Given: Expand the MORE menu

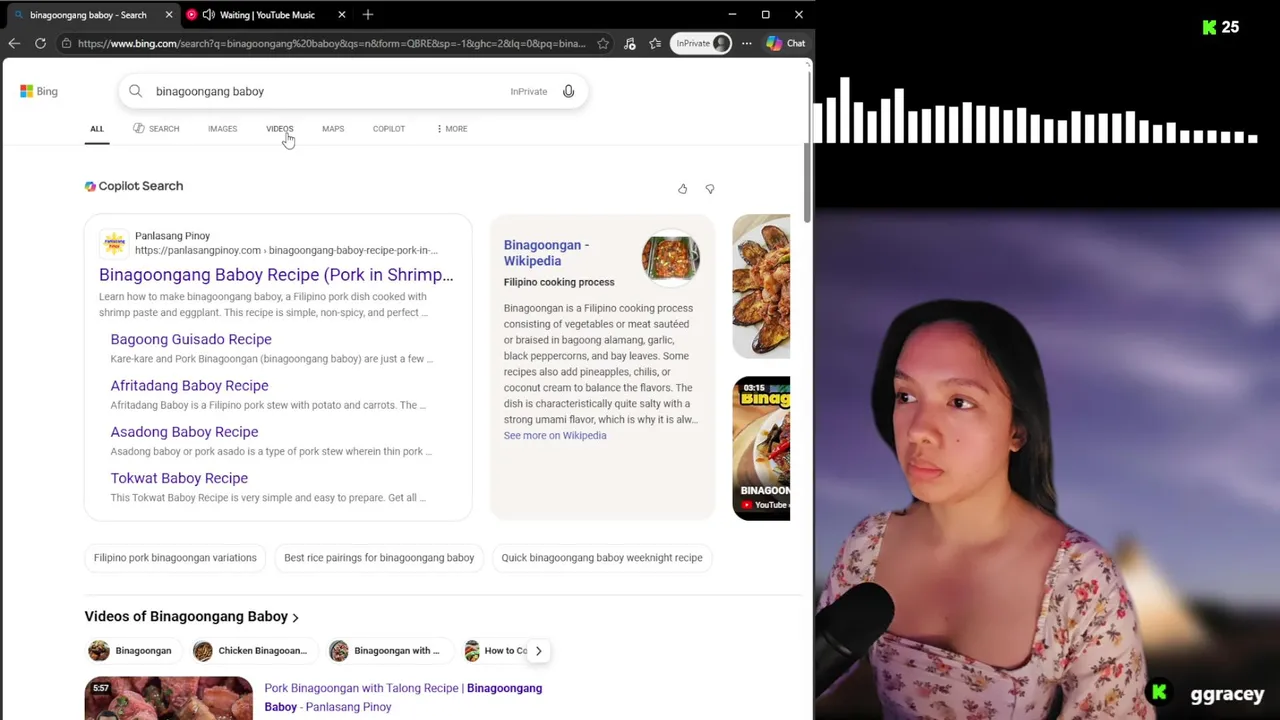Looking at the screenshot, I should [x=452, y=129].
